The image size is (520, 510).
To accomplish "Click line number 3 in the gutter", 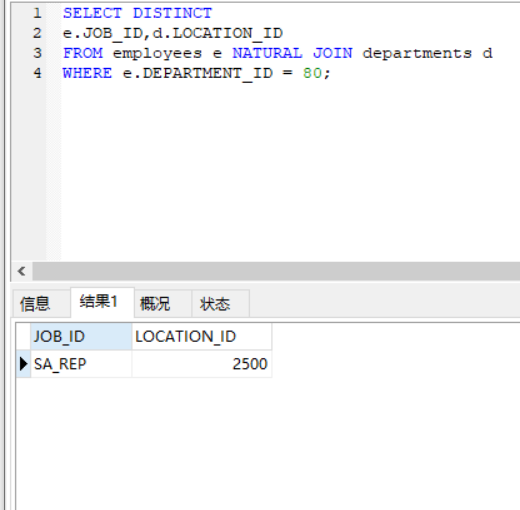I will tap(37, 53).
